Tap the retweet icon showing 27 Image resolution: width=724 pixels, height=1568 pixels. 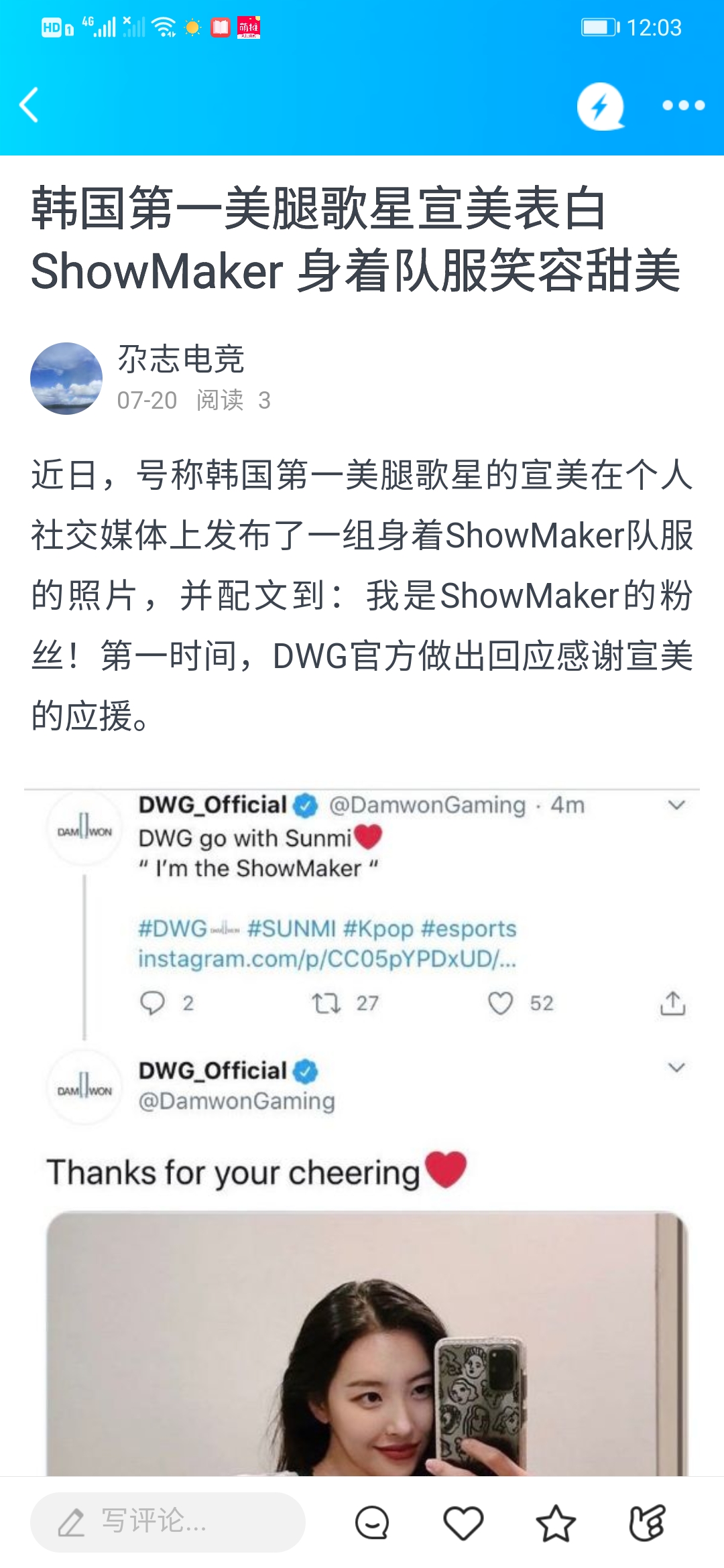click(326, 1003)
